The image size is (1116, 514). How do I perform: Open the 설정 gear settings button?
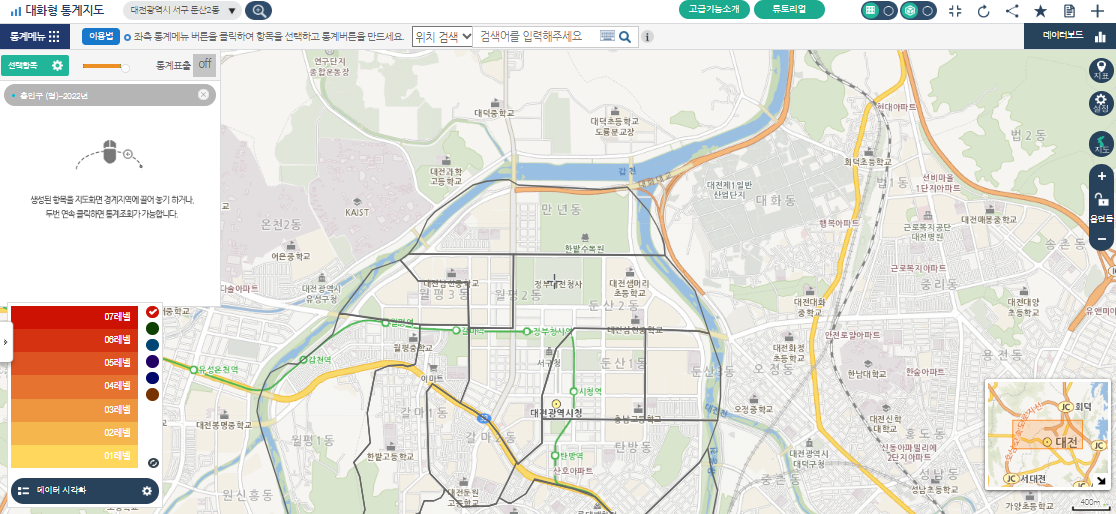(1101, 103)
